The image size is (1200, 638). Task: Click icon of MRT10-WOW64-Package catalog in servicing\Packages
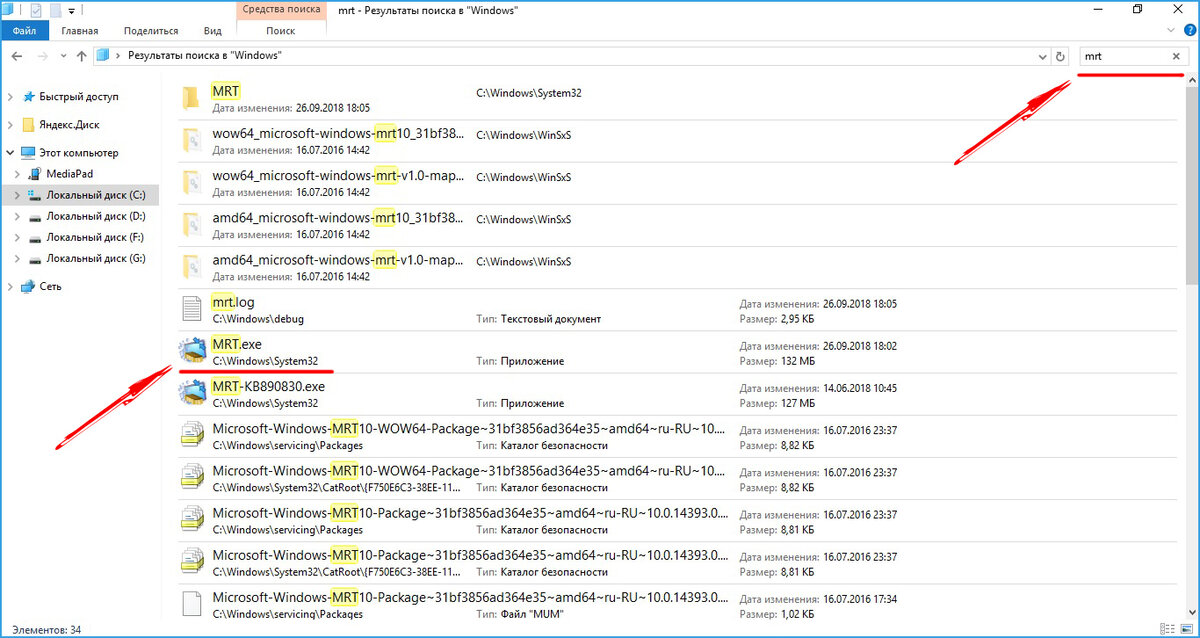click(191, 435)
